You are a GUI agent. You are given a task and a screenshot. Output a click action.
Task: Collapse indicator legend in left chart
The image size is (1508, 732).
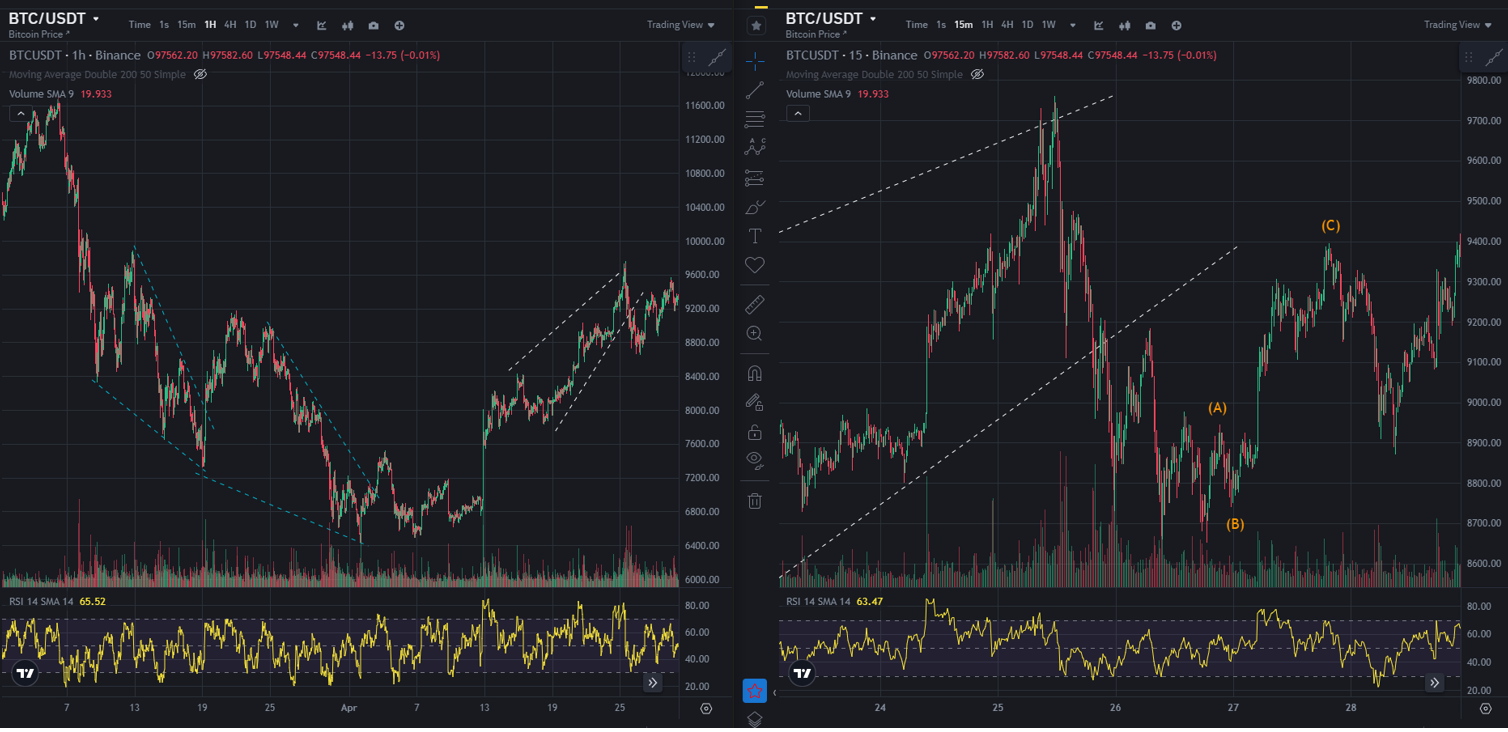20,114
